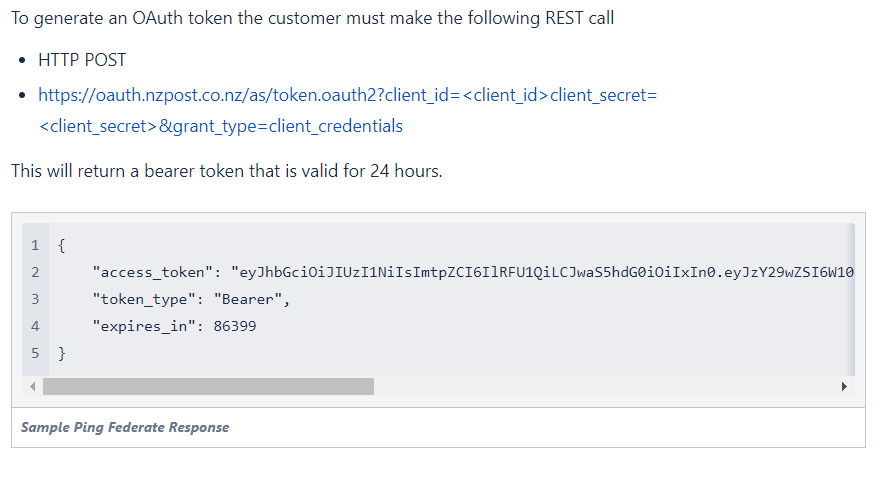879x496 pixels.
Task: Click the grant_type=client_credentials link line
Action: click(x=221, y=126)
